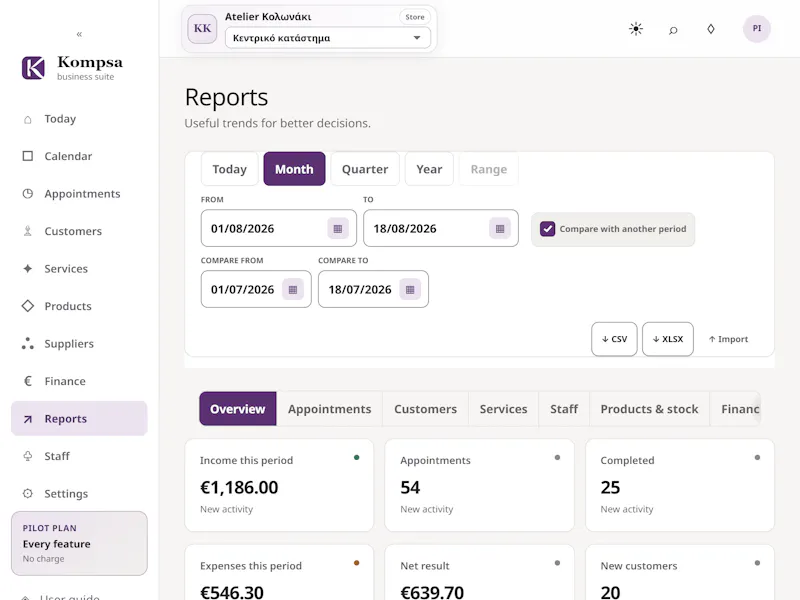Download report as XLSX
Image resolution: width=800 pixels, height=600 pixels.
[x=667, y=339]
